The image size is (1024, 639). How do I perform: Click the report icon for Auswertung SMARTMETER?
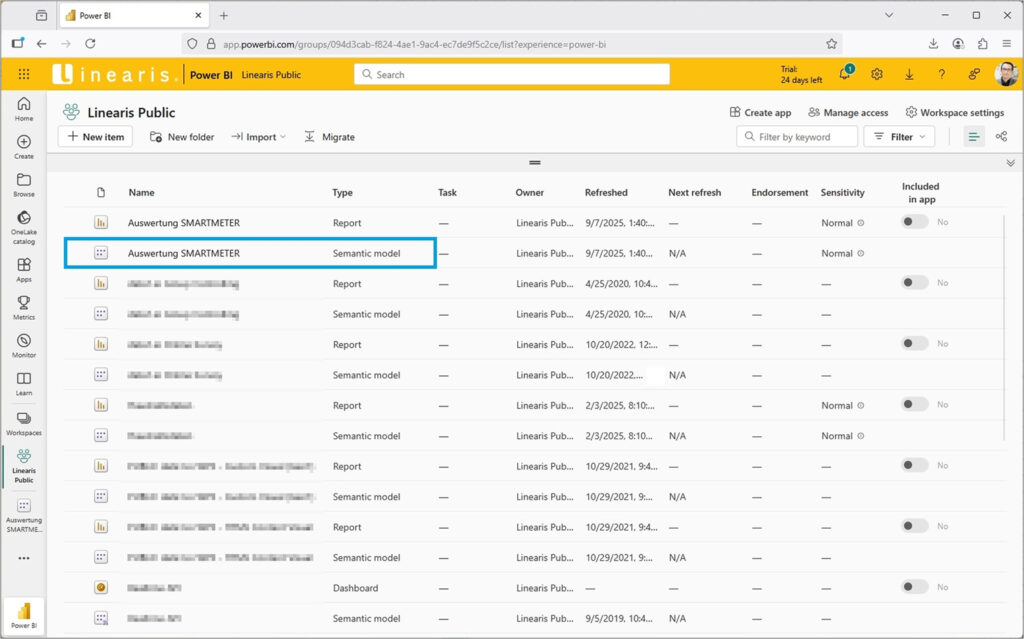(101, 223)
